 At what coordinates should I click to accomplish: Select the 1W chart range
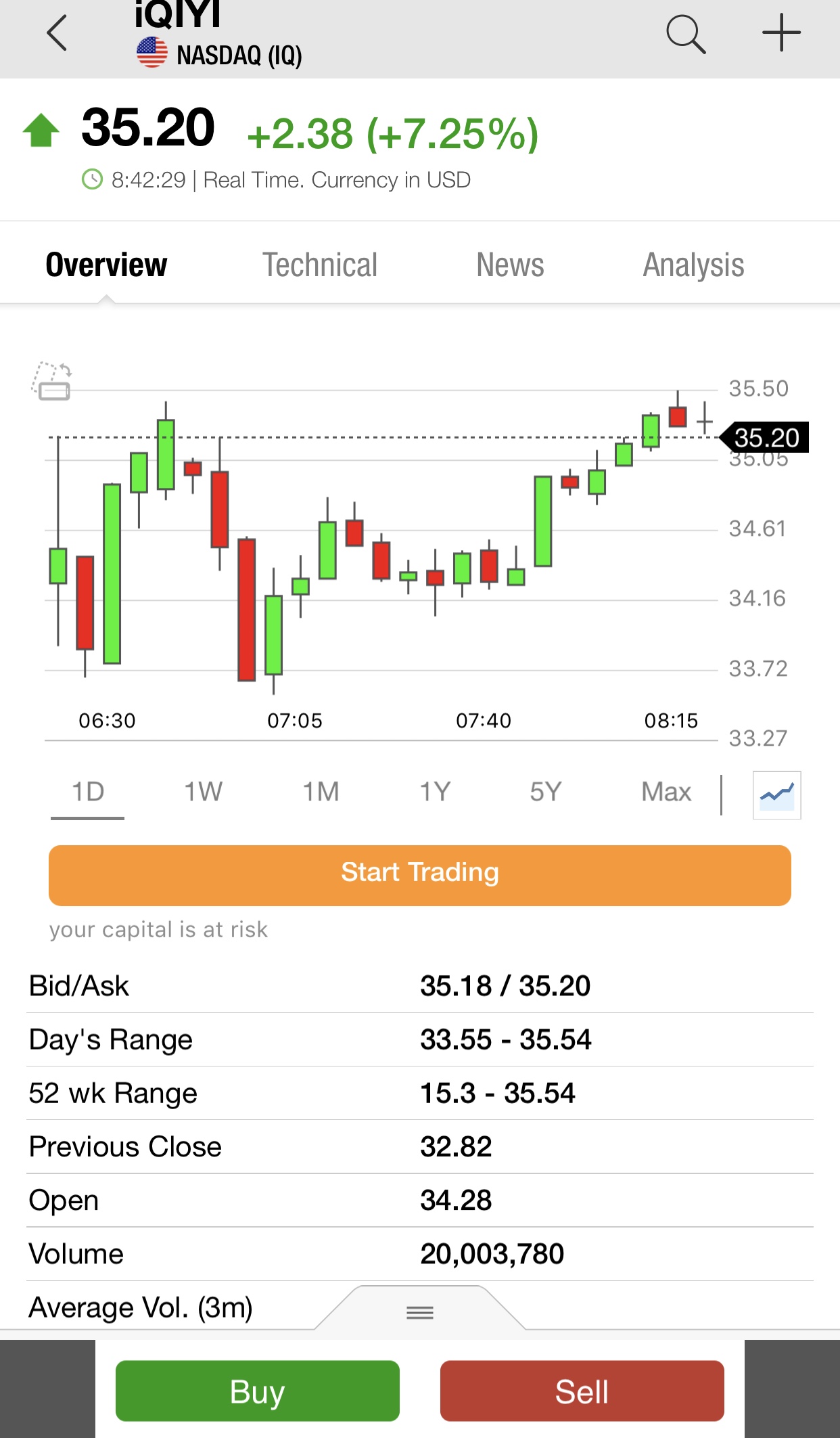[203, 792]
